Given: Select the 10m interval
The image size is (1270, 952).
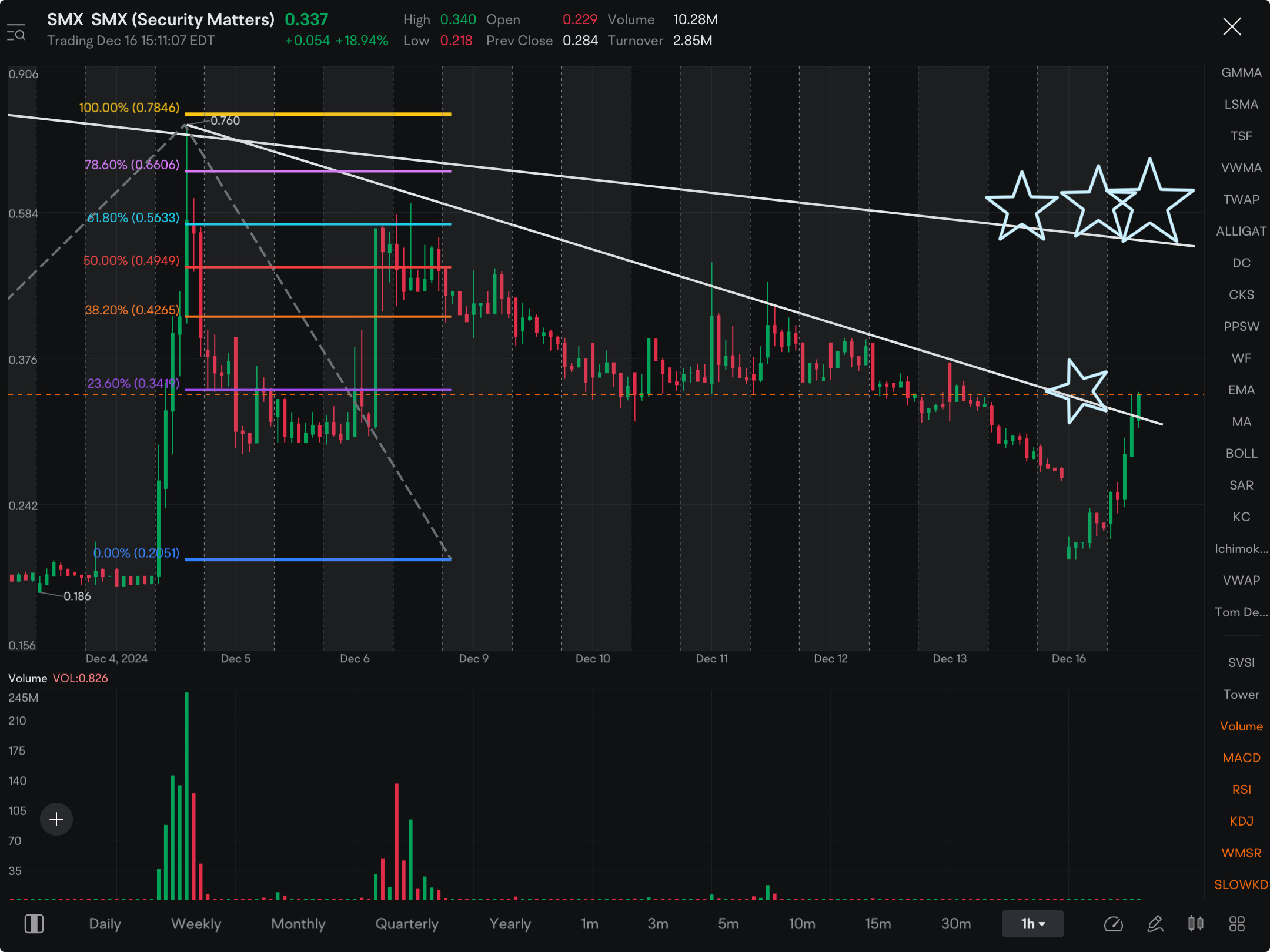Looking at the screenshot, I should click(801, 924).
